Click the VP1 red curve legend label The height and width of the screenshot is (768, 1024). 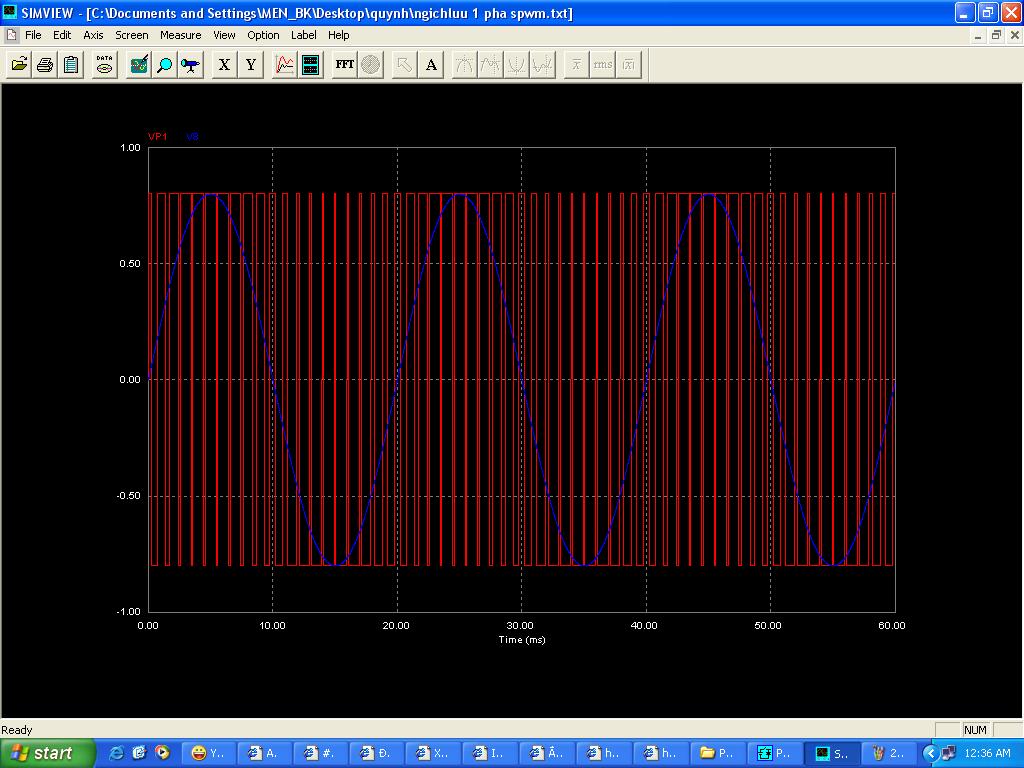point(158,137)
